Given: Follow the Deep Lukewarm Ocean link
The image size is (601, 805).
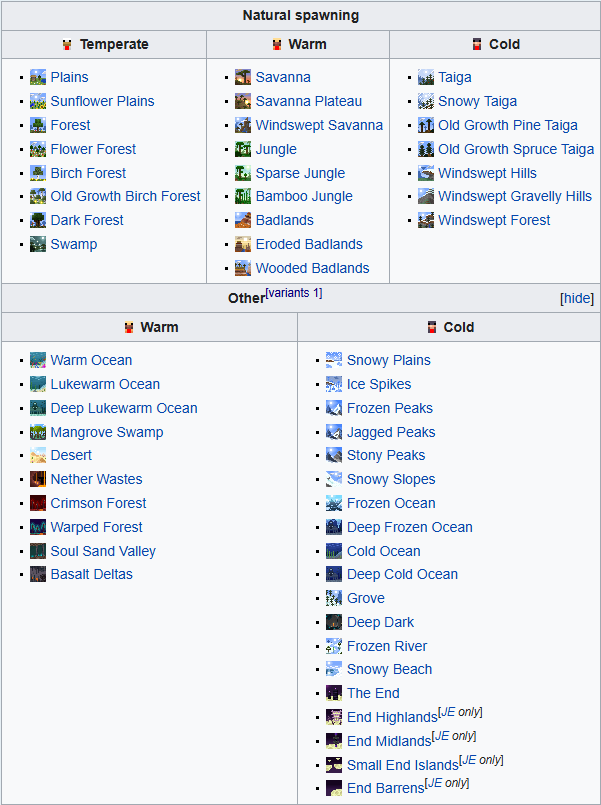Looking at the screenshot, I should point(124,408).
